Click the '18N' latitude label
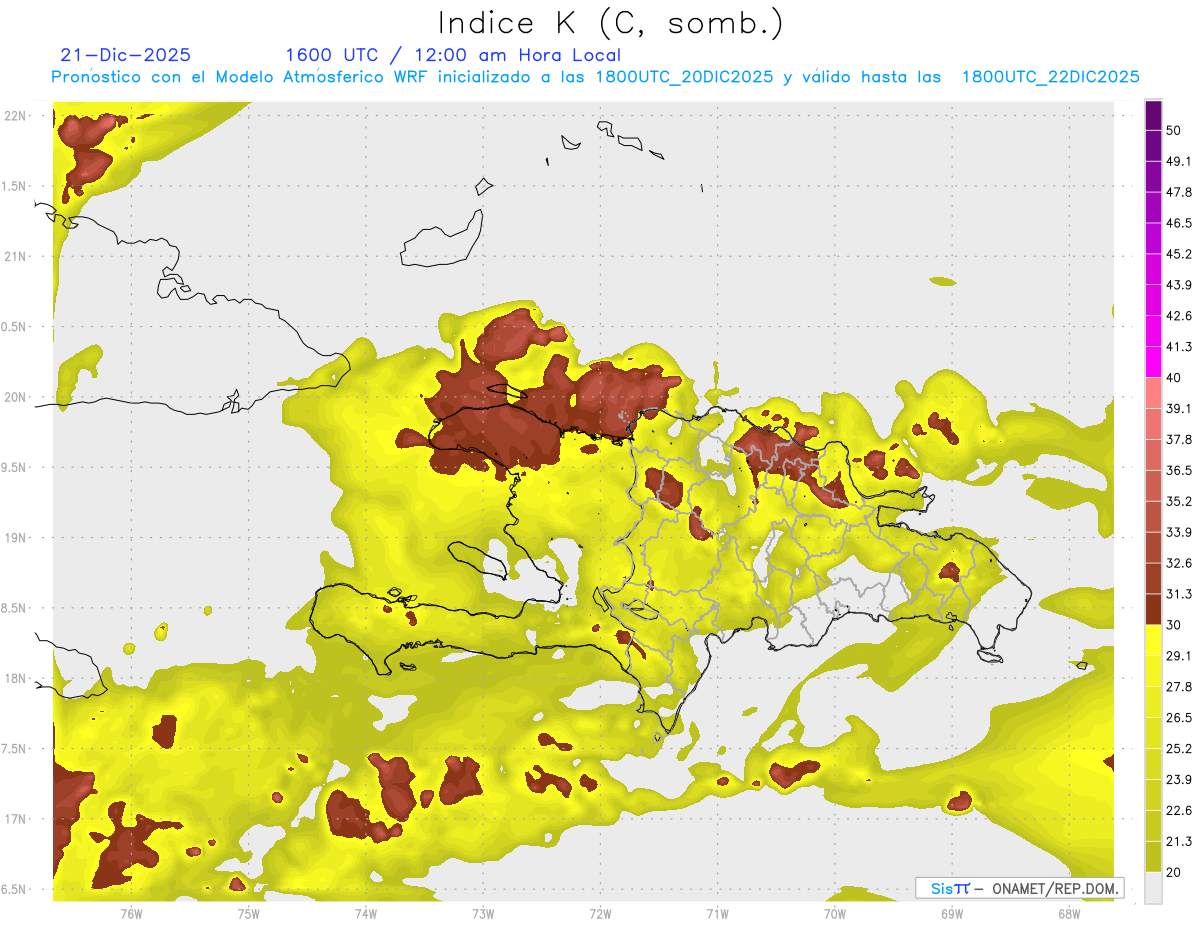Image resolution: width=1200 pixels, height=927 pixels. [15, 678]
